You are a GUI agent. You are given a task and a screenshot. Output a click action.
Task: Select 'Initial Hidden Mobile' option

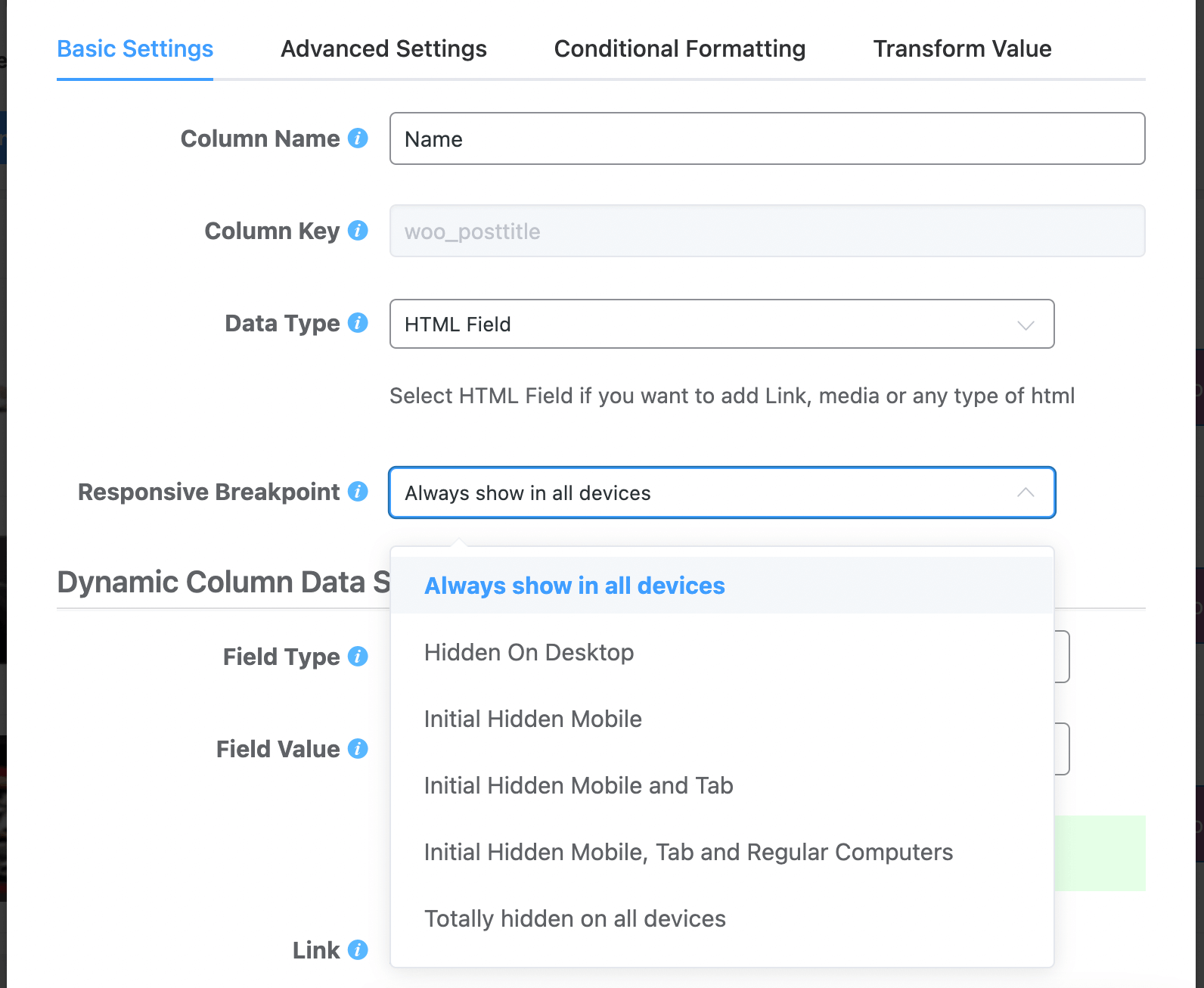coord(532,719)
